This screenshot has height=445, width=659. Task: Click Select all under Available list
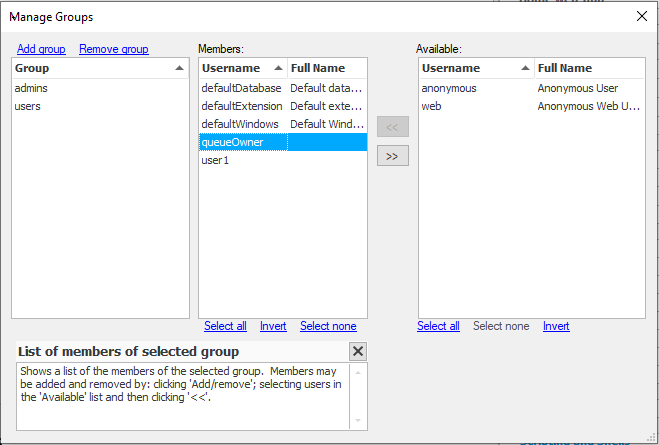point(438,326)
